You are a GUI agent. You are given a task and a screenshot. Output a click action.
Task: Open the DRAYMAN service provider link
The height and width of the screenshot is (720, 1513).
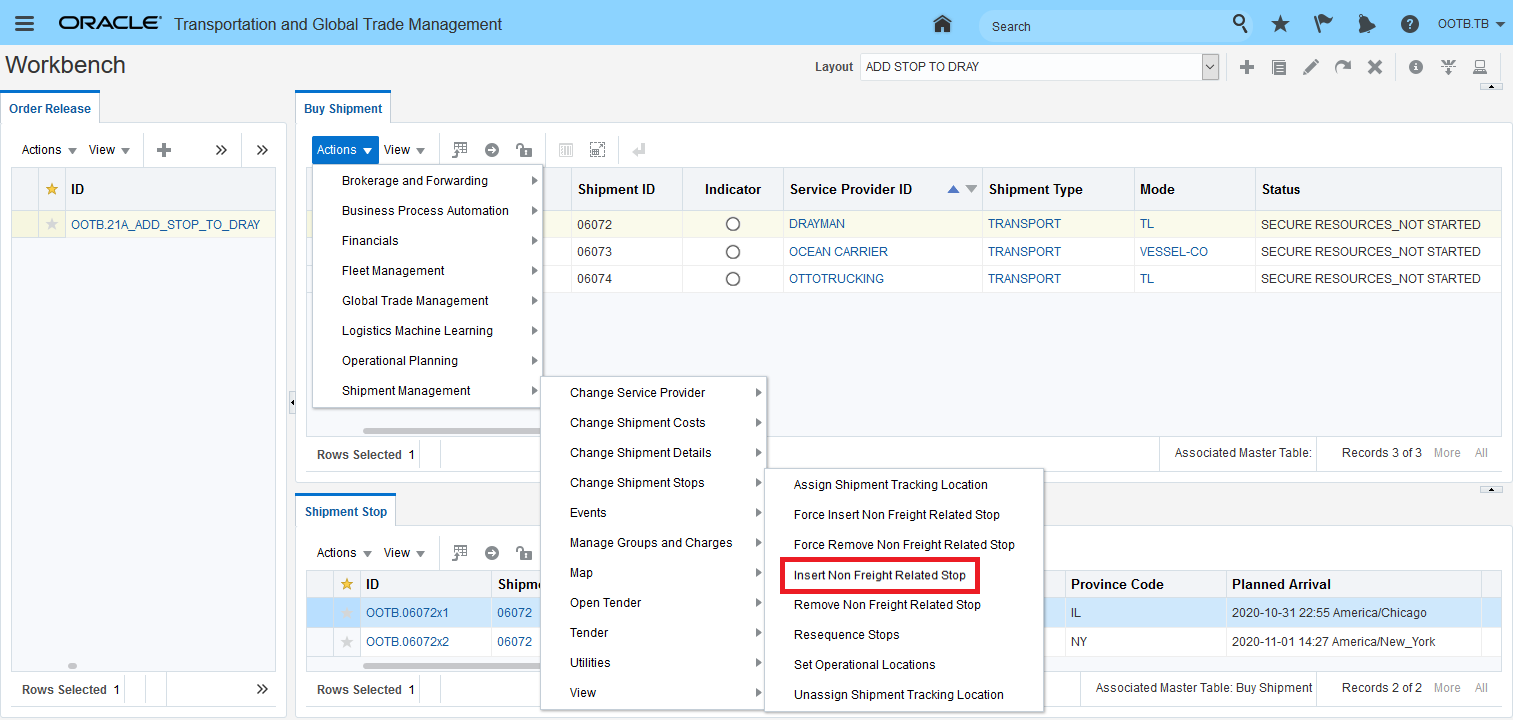click(817, 224)
